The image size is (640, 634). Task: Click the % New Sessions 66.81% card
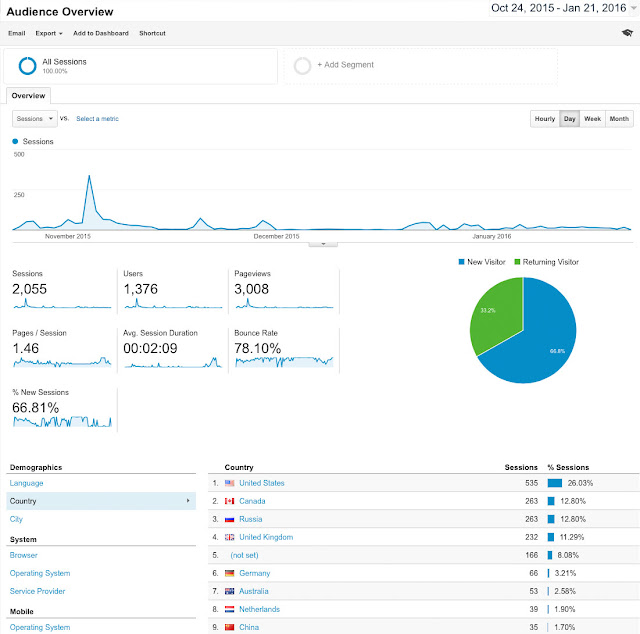62,409
